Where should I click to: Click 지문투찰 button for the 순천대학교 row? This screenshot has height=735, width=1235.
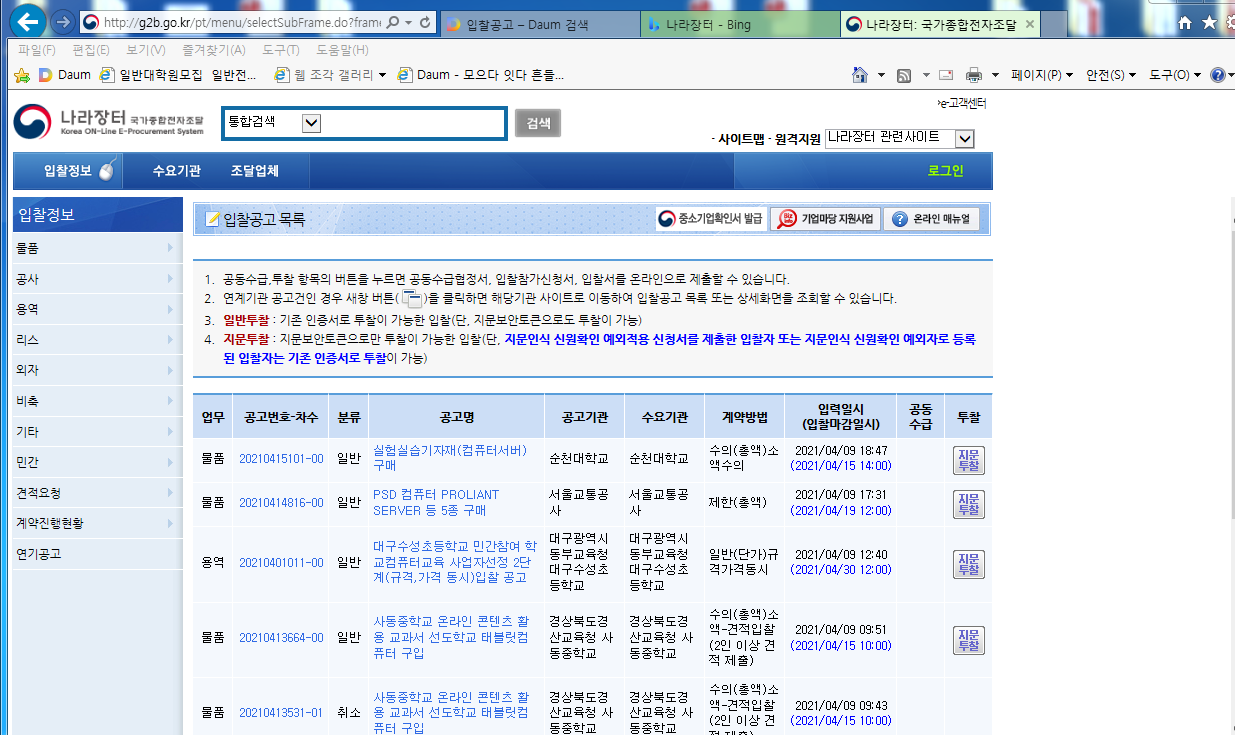pyautogui.click(x=968, y=459)
